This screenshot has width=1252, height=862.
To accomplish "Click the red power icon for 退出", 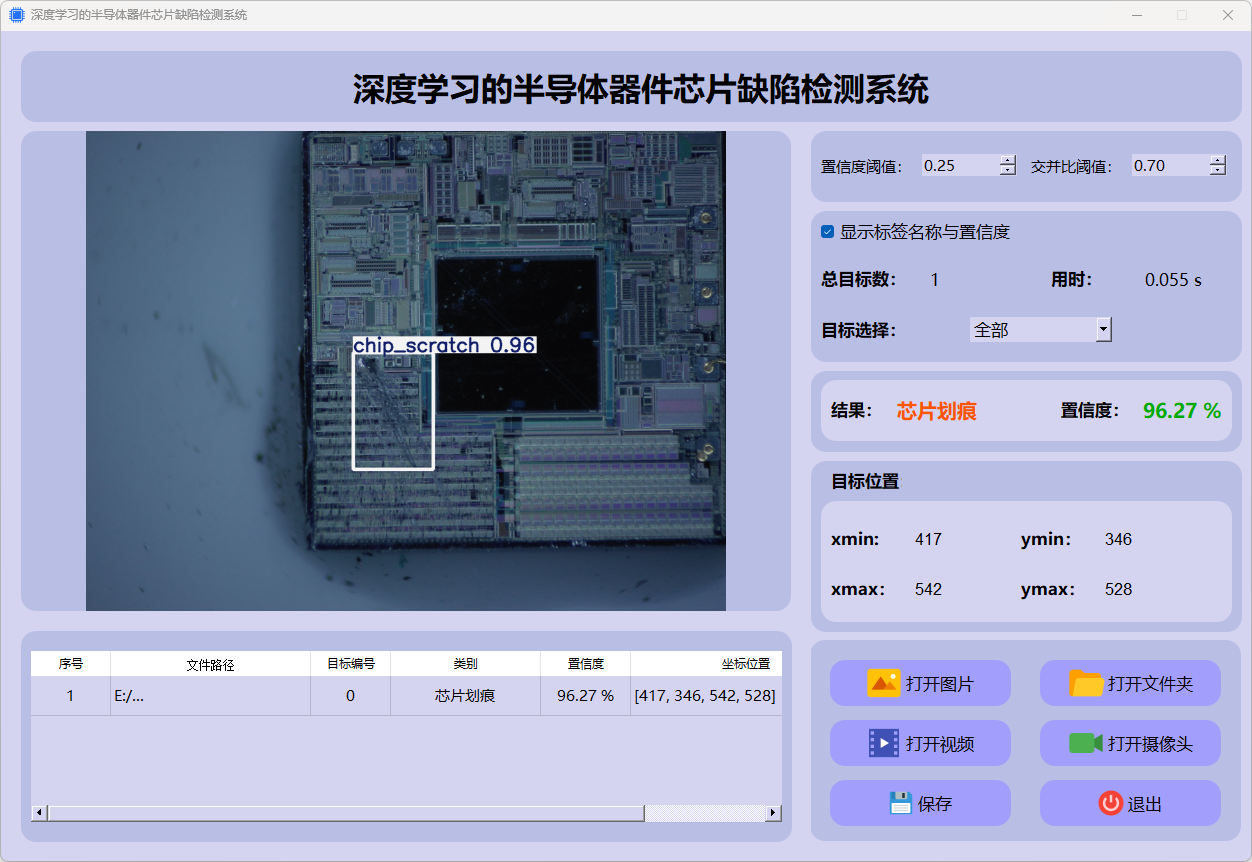I will (1110, 803).
